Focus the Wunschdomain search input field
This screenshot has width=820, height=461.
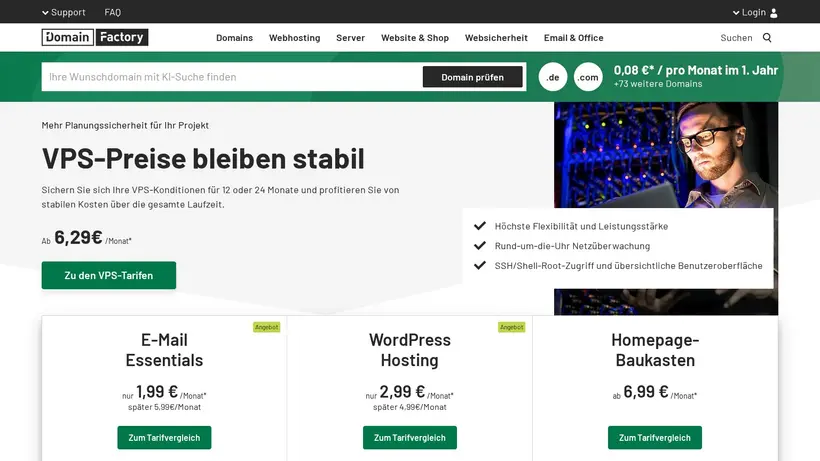pyautogui.click(x=232, y=77)
